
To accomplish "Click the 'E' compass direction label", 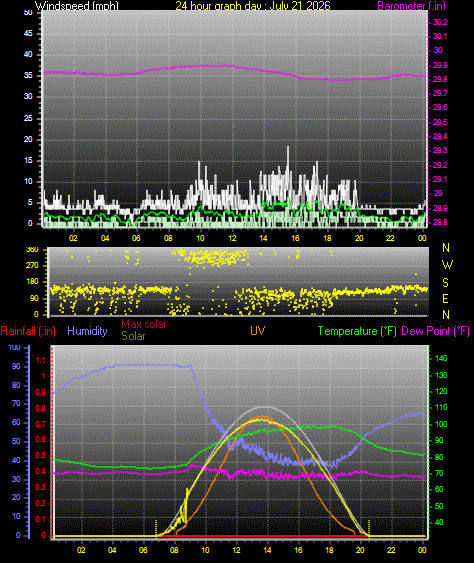I will click(445, 299).
